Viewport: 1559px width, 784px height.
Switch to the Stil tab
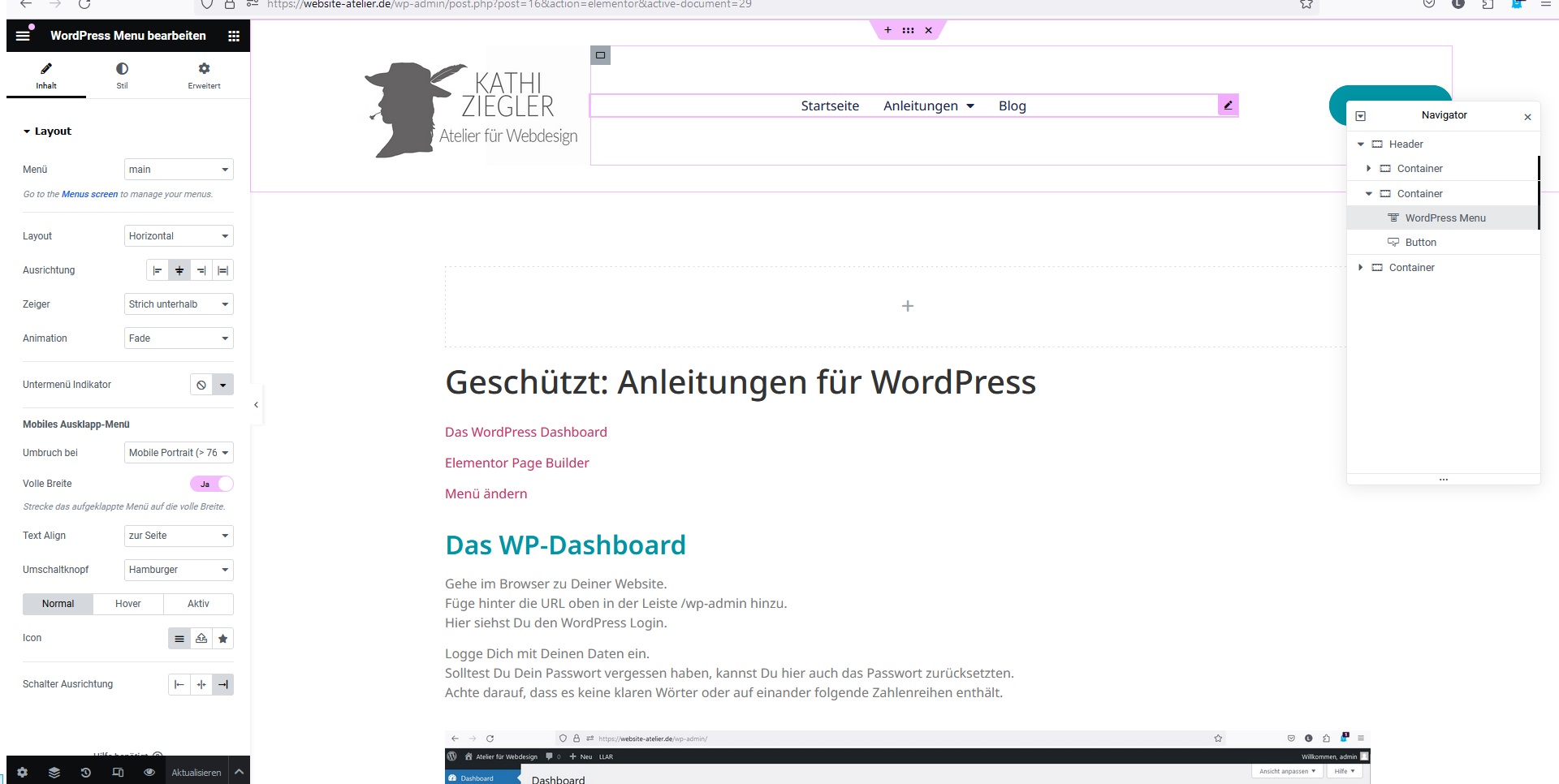pyautogui.click(x=122, y=76)
